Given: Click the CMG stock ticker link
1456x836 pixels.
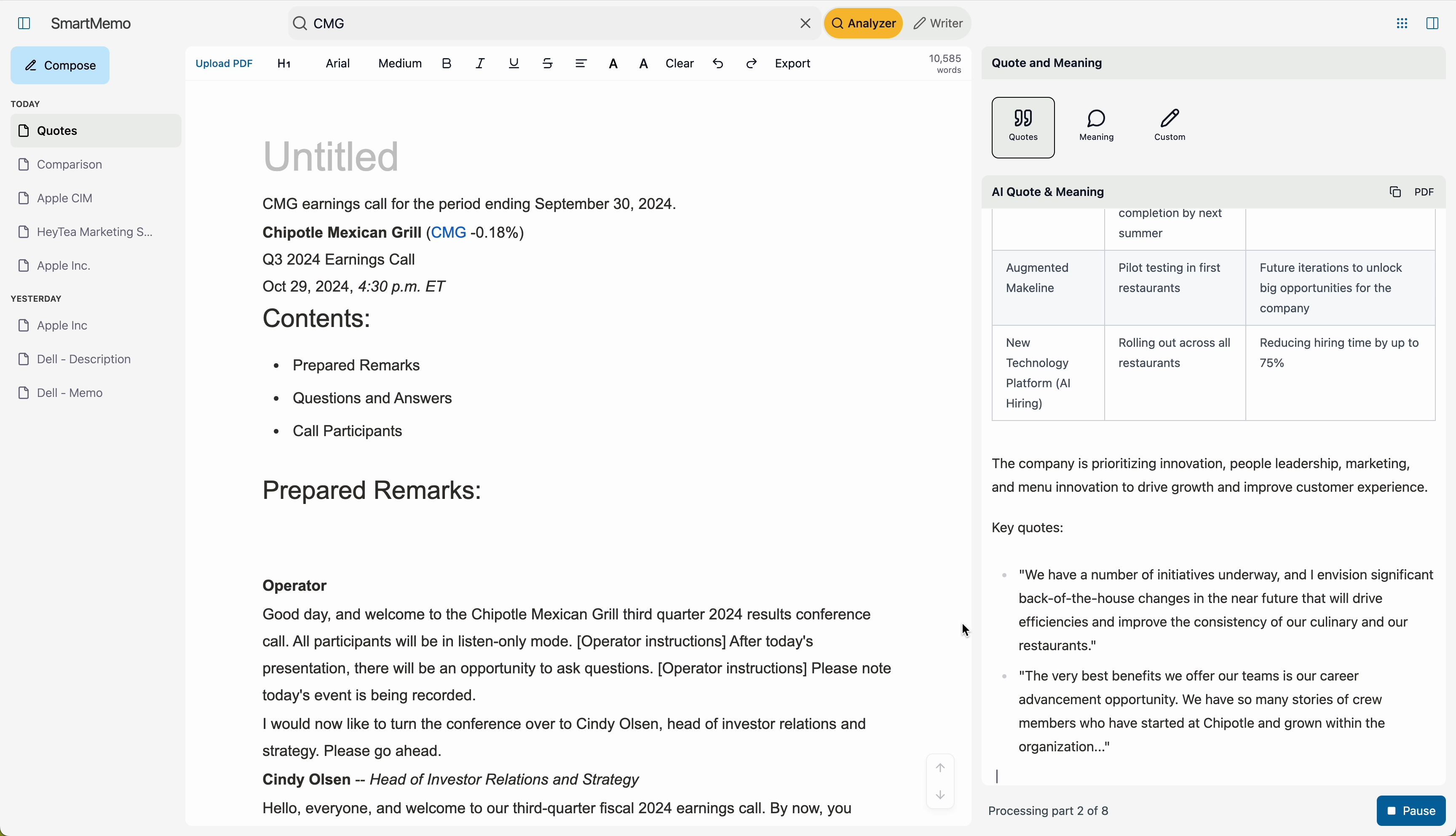Looking at the screenshot, I should [448, 233].
